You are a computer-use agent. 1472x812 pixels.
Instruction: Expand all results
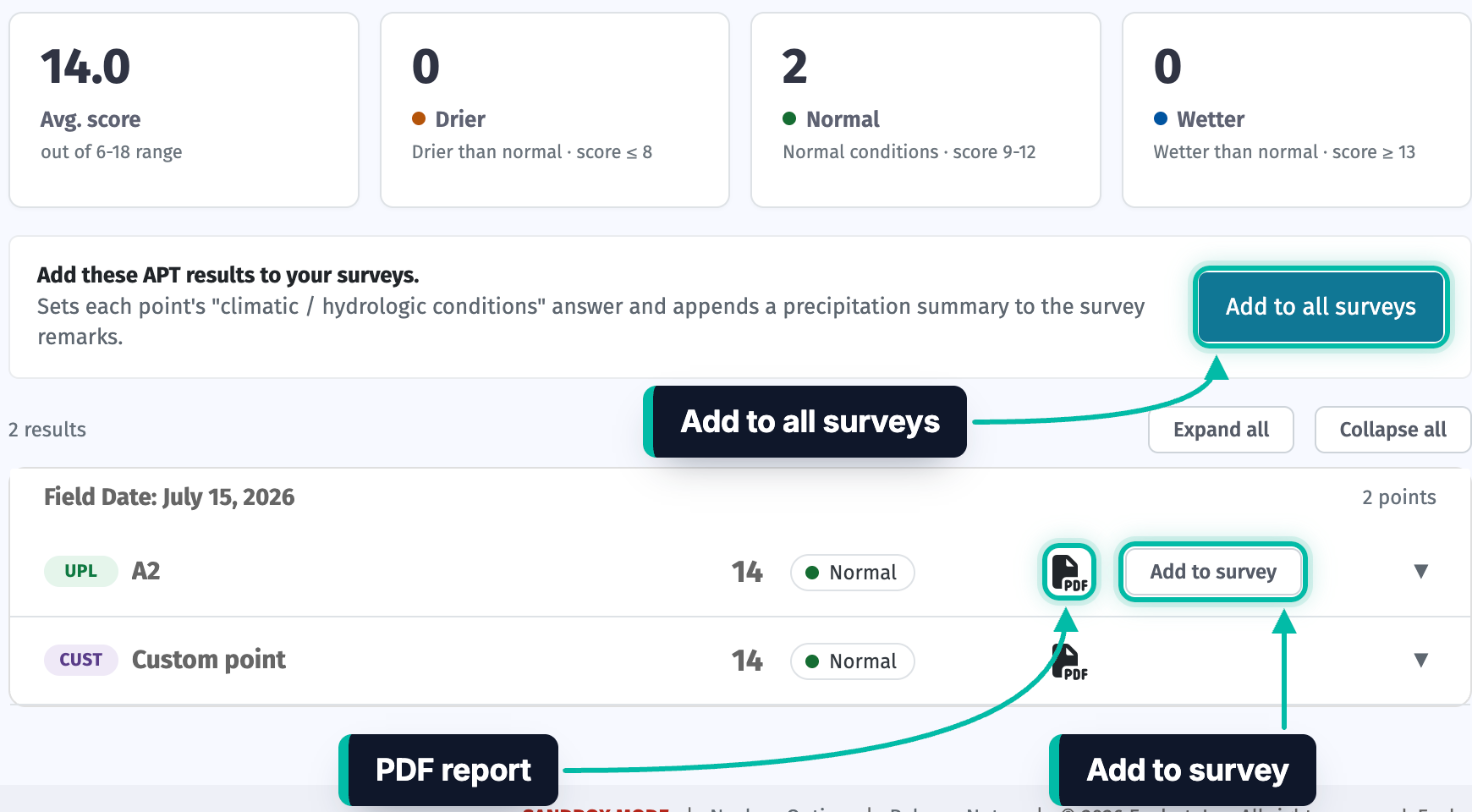(x=1221, y=430)
